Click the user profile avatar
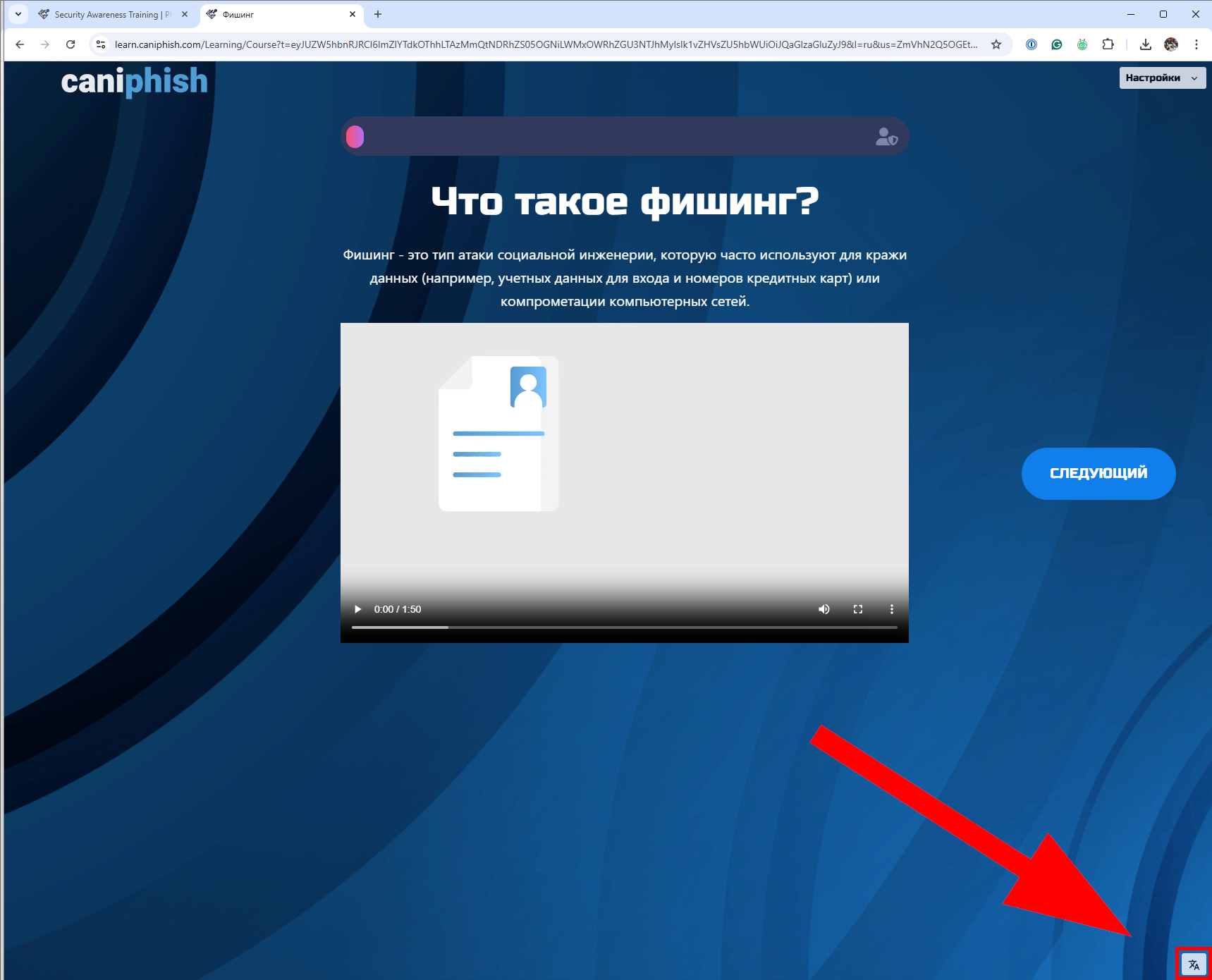The image size is (1212, 980). (x=1171, y=44)
